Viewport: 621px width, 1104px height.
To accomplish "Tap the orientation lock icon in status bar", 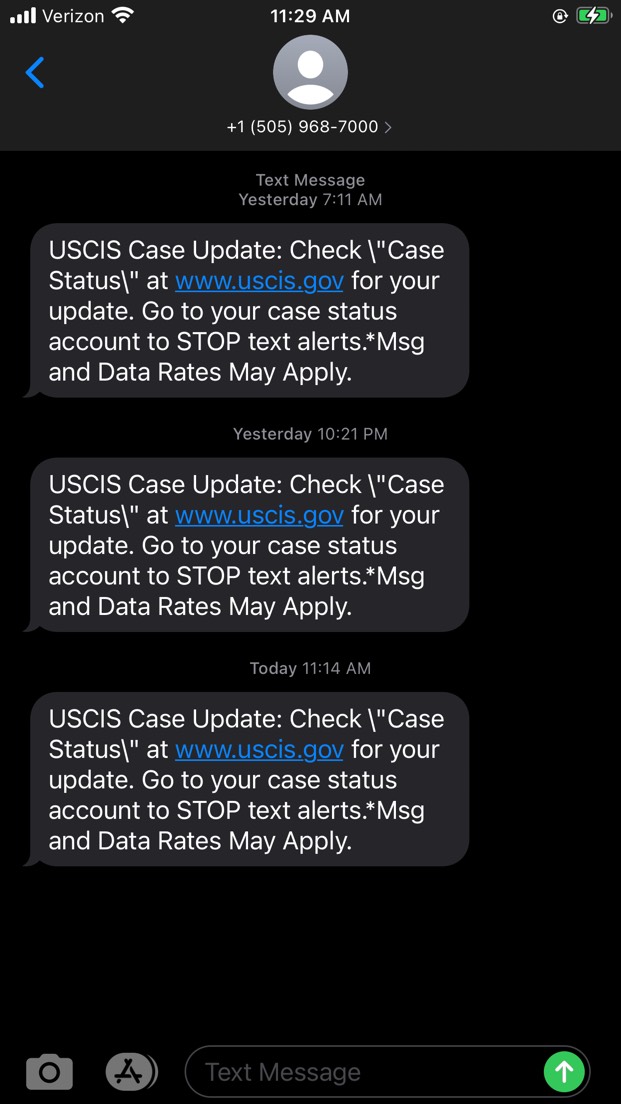I will pos(560,15).
